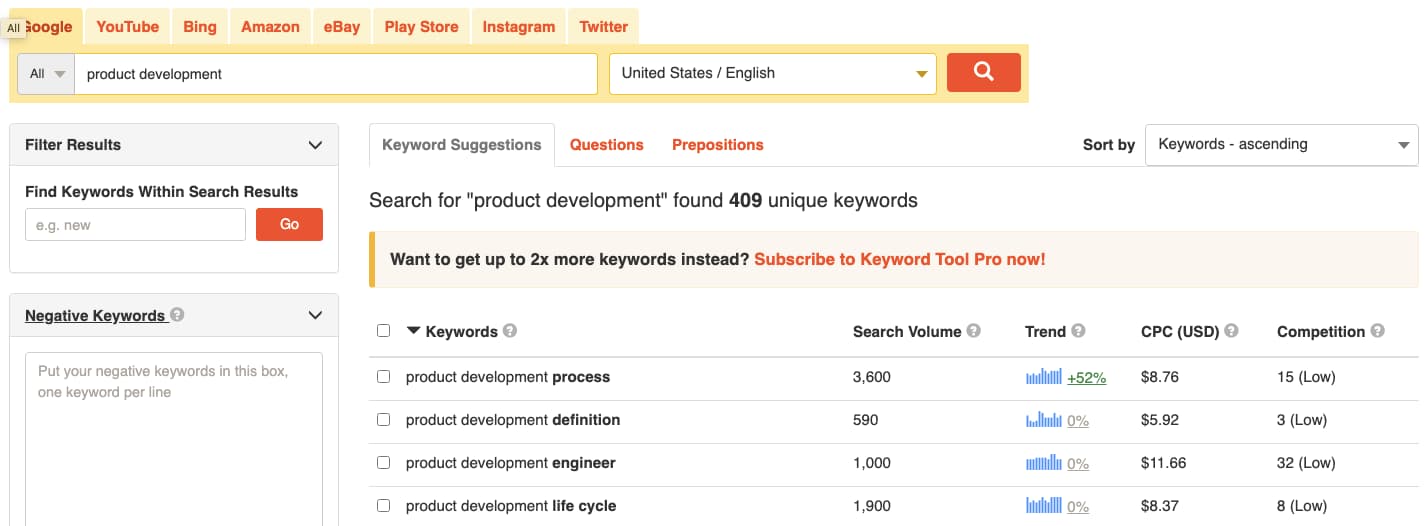Tick checkbox for product development definition
The image size is (1425, 526).
(x=383, y=420)
